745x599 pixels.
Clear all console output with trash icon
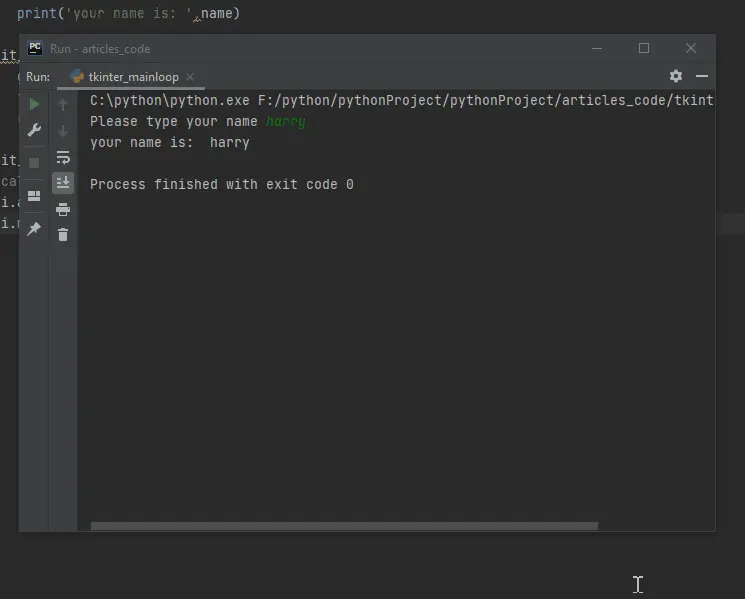[x=63, y=235]
